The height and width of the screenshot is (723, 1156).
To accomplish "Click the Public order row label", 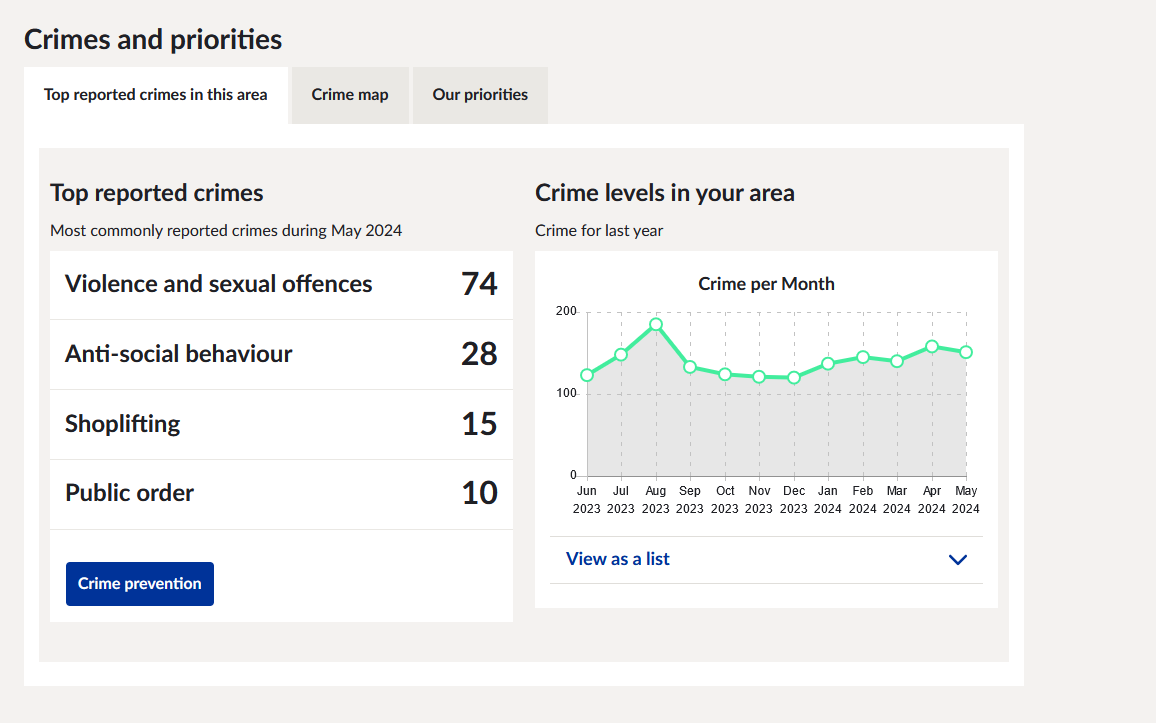I will pyautogui.click(x=130, y=492).
